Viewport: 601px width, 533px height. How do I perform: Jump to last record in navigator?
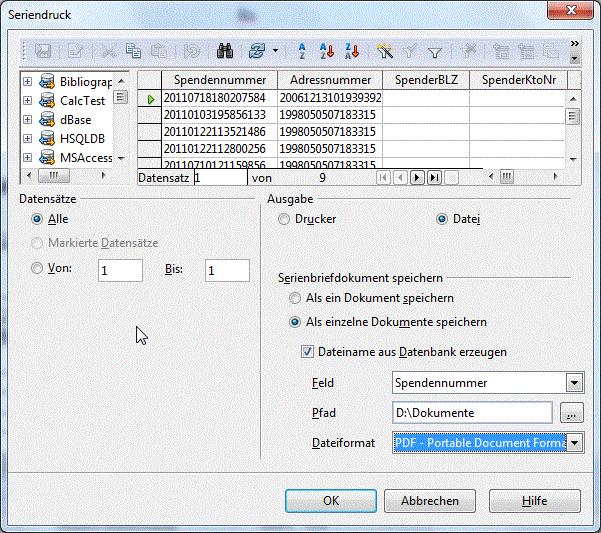[434, 177]
